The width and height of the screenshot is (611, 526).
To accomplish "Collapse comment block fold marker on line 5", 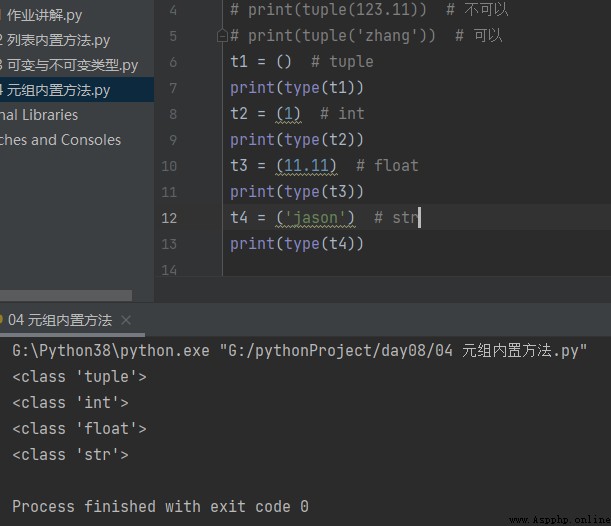I will tap(222, 36).
